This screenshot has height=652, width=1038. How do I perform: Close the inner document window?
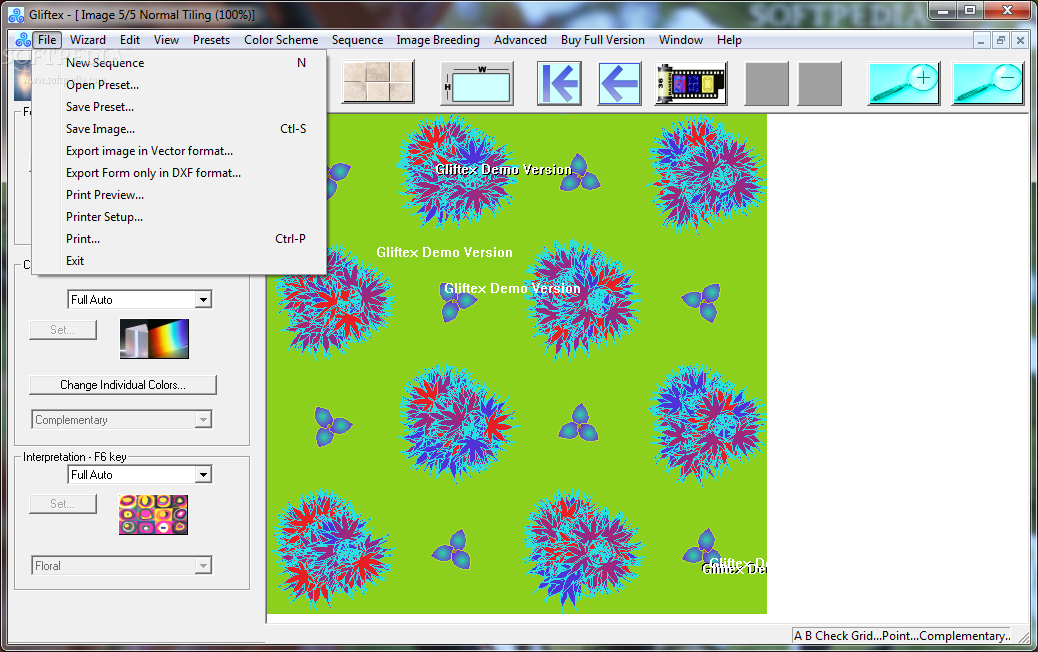click(x=1020, y=40)
